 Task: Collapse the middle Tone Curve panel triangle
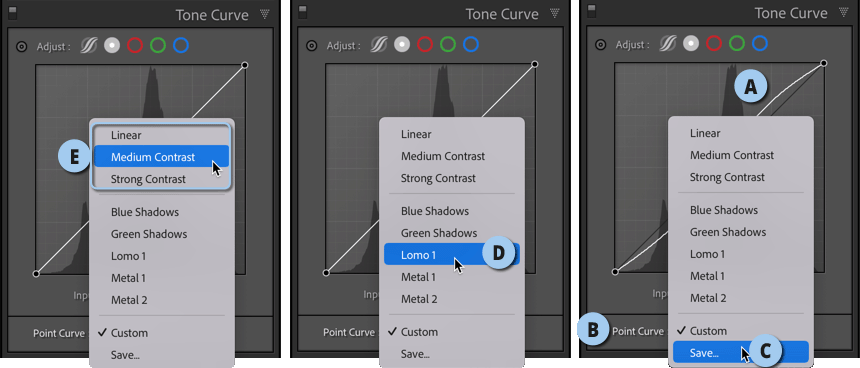(x=555, y=13)
